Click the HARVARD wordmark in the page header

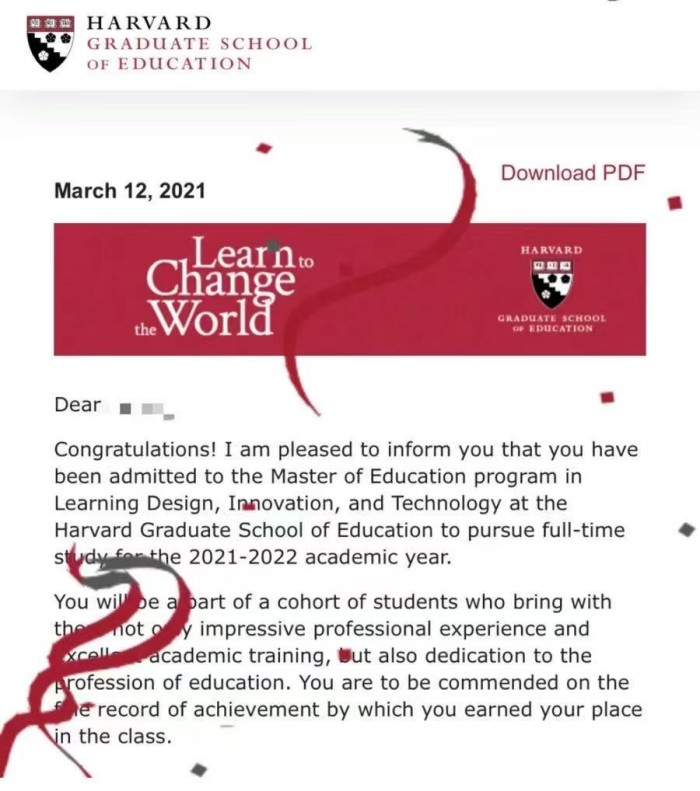tap(150, 22)
